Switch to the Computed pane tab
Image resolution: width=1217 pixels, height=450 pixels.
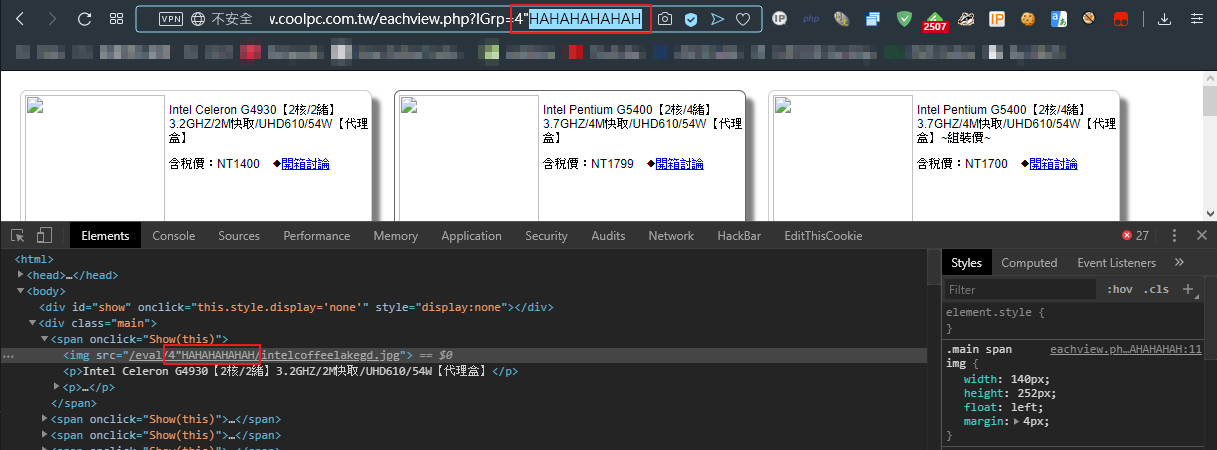1029,263
